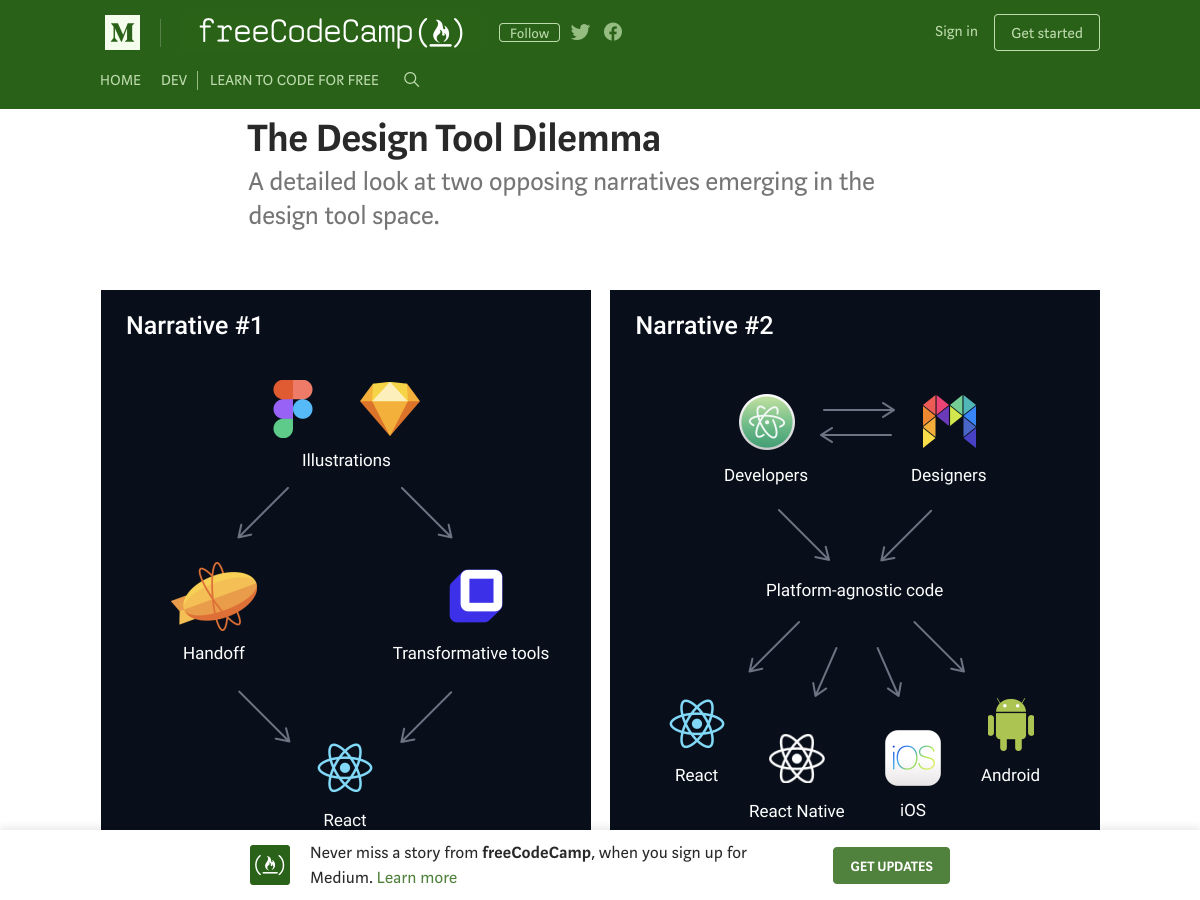Click the Developers Atom editor icon
Image resolution: width=1200 pixels, height=900 pixels.
click(x=766, y=422)
